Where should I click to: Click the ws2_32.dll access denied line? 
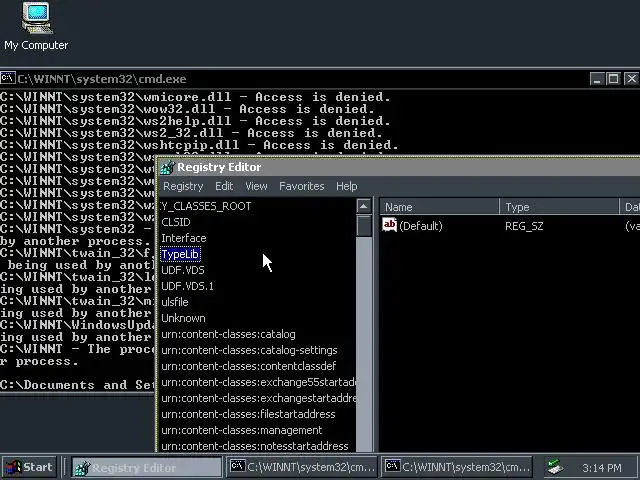[191, 133]
